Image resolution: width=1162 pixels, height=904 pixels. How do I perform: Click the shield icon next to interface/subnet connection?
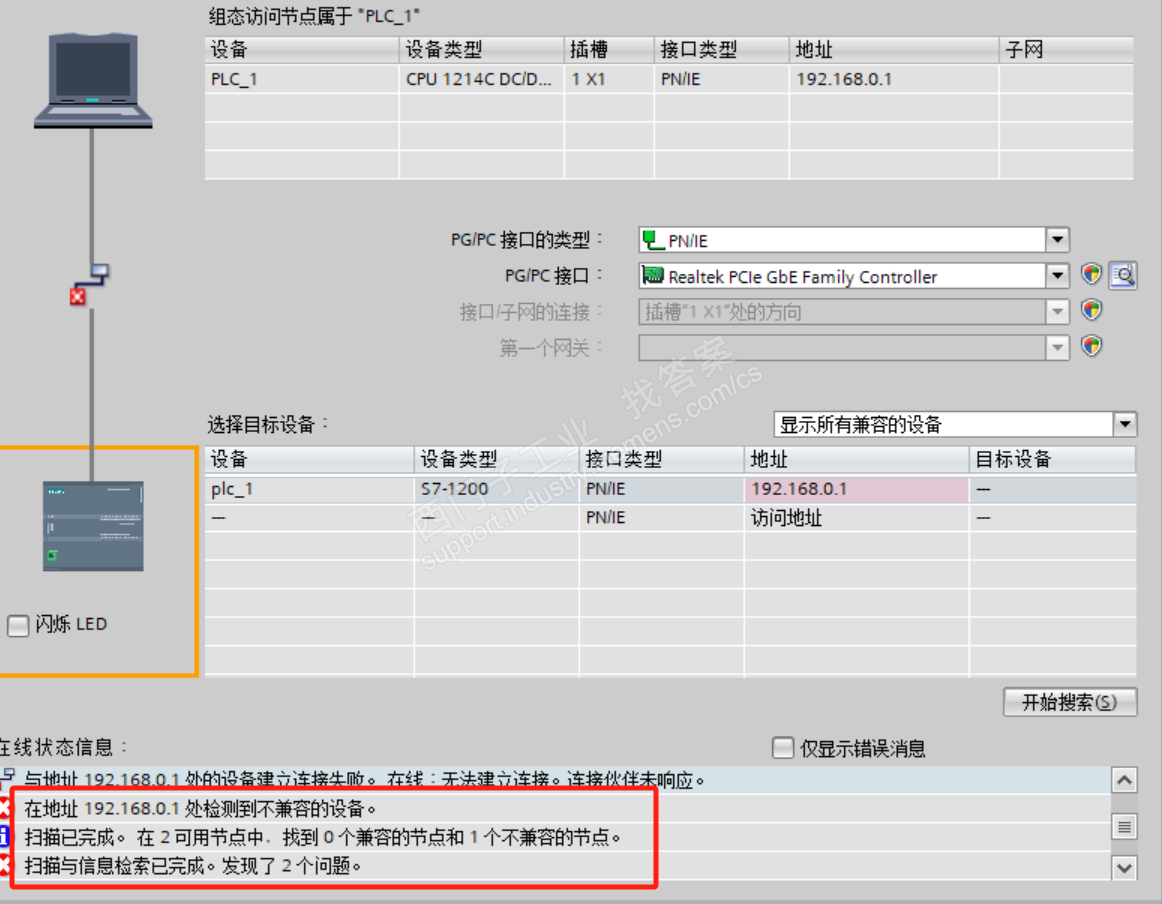[1091, 310]
